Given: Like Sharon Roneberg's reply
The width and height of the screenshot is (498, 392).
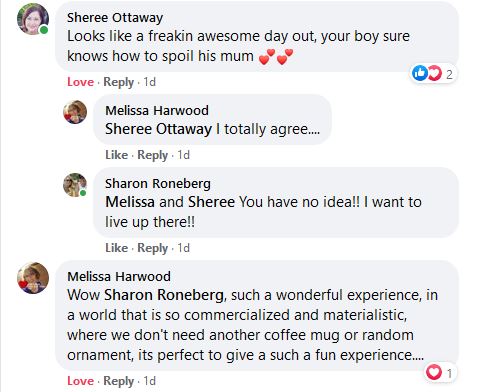Looking at the screenshot, I should (116, 248).
